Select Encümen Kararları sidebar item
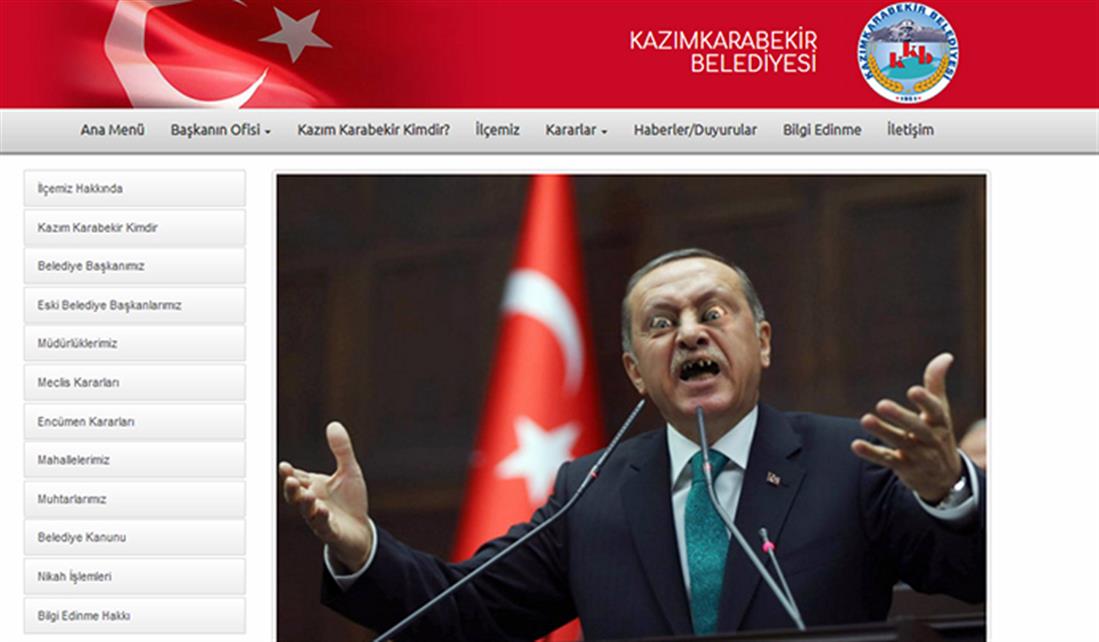This screenshot has height=642, width=1099. (x=134, y=421)
